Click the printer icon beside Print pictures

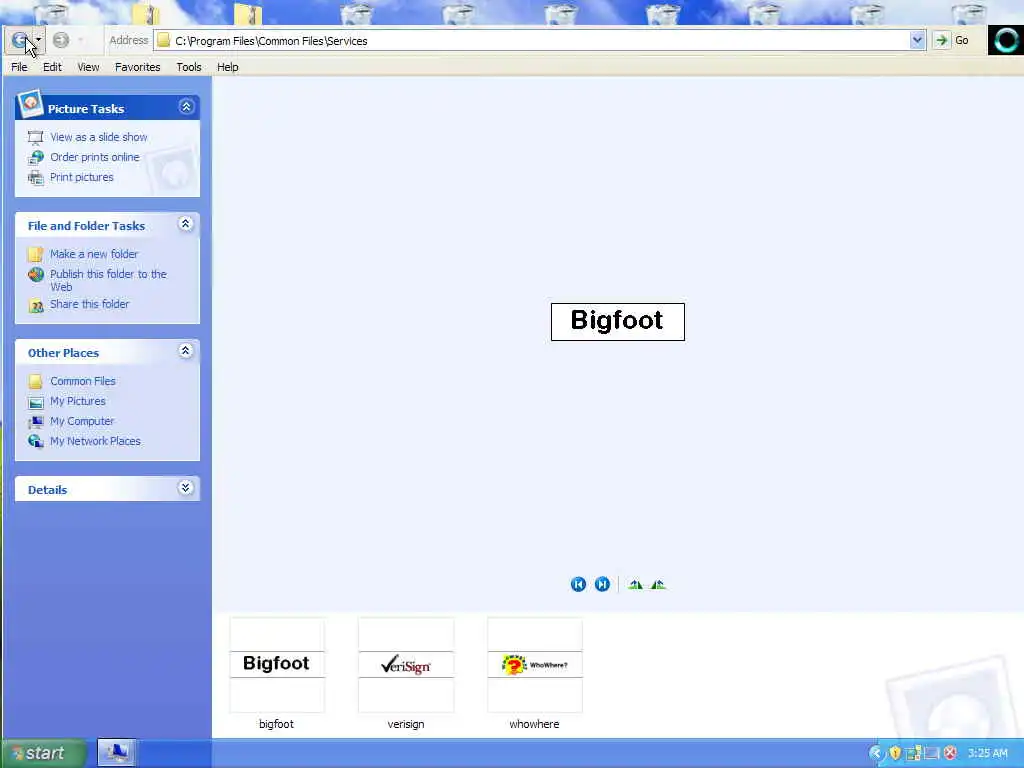pos(35,178)
